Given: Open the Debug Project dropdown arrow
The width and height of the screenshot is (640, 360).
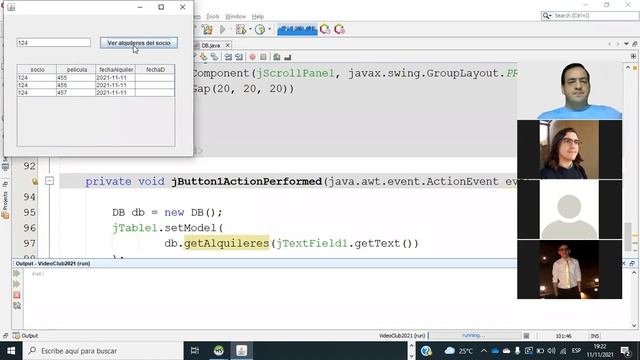Looking at the screenshot, I should [x=250, y=29].
